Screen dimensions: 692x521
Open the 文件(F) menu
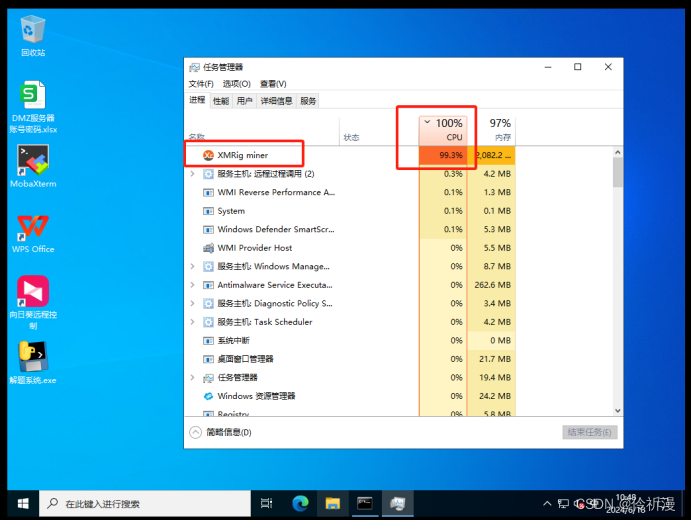[x=201, y=84]
